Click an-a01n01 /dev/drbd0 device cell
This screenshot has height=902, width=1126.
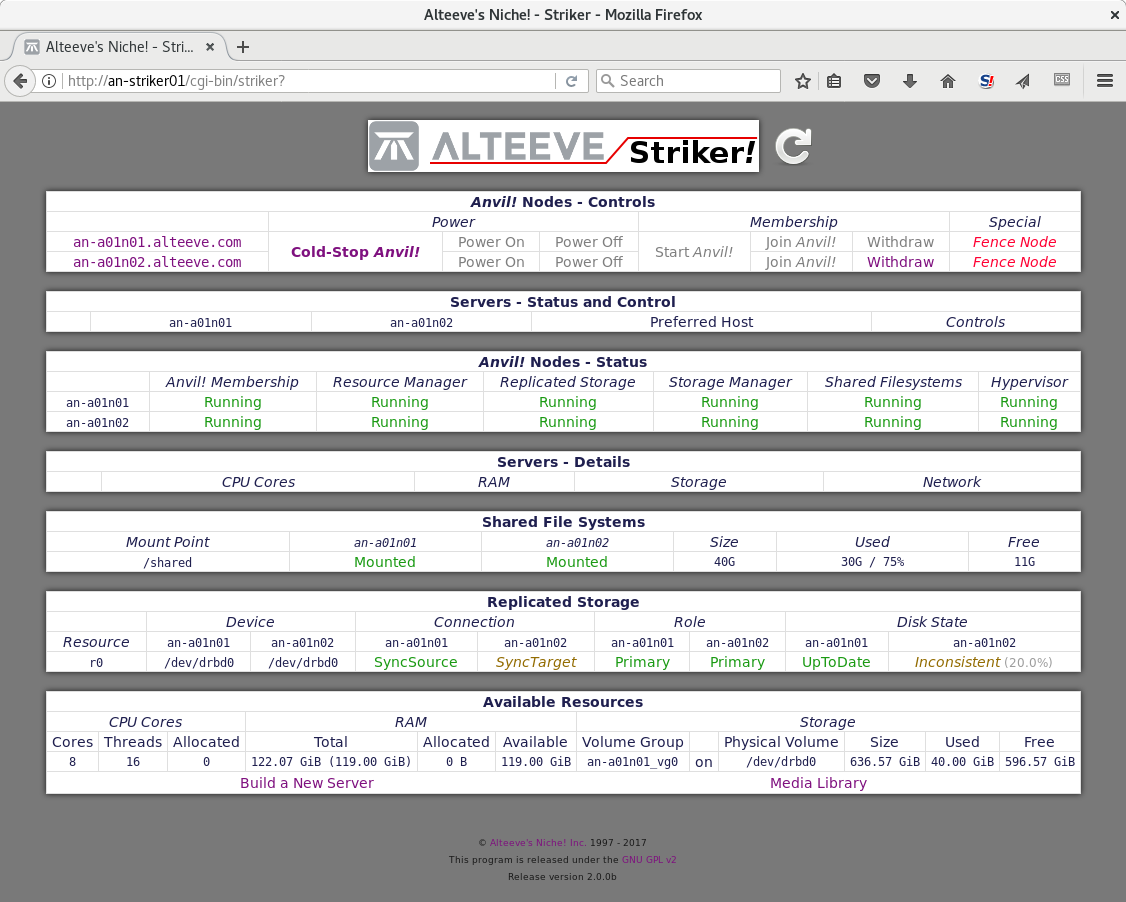[x=199, y=662]
